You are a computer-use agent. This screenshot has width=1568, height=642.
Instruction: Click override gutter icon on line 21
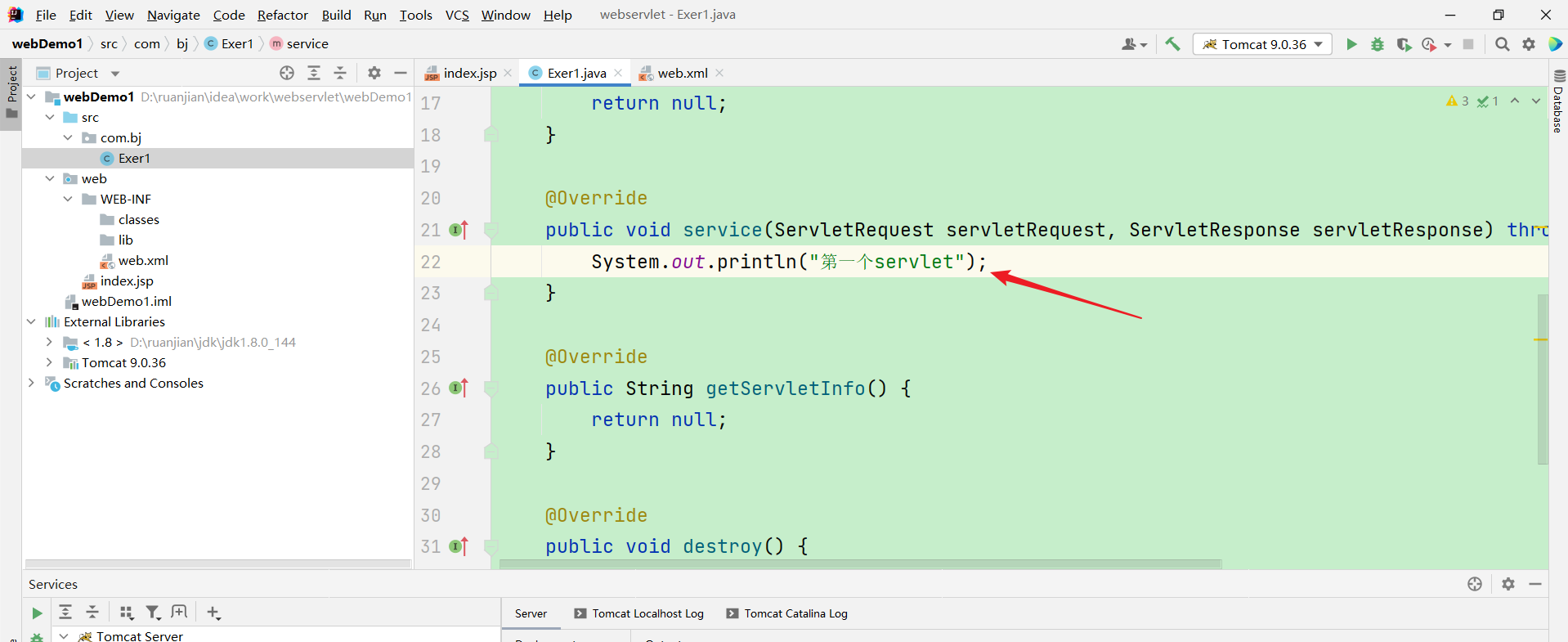click(459, 230)
